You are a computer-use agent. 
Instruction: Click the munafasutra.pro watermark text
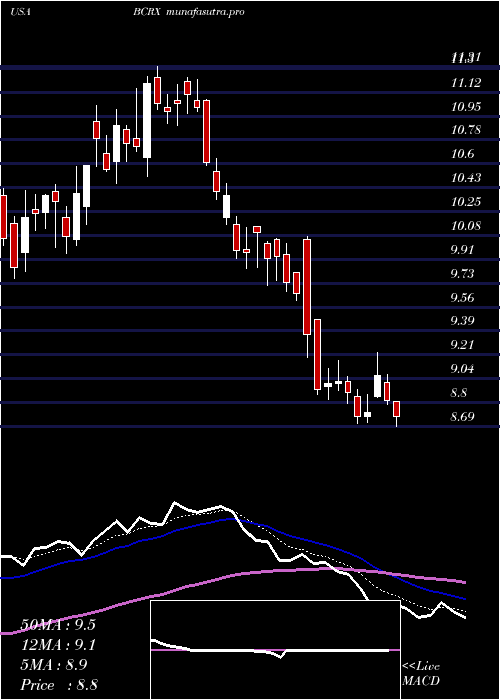pos(205,13)
